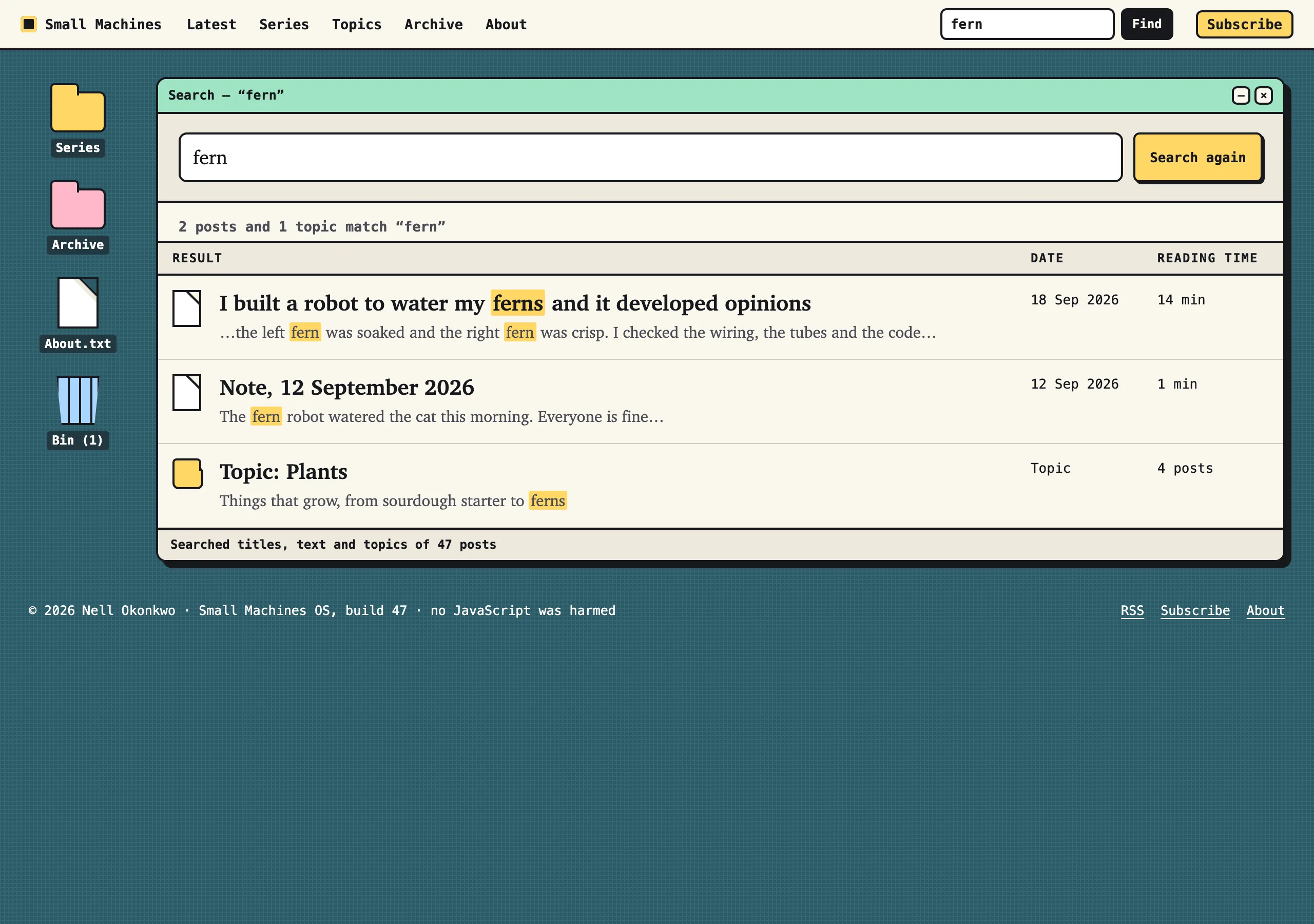
Task: Click document icon beside Note, 12 September 2026
Action: point(186,392)
